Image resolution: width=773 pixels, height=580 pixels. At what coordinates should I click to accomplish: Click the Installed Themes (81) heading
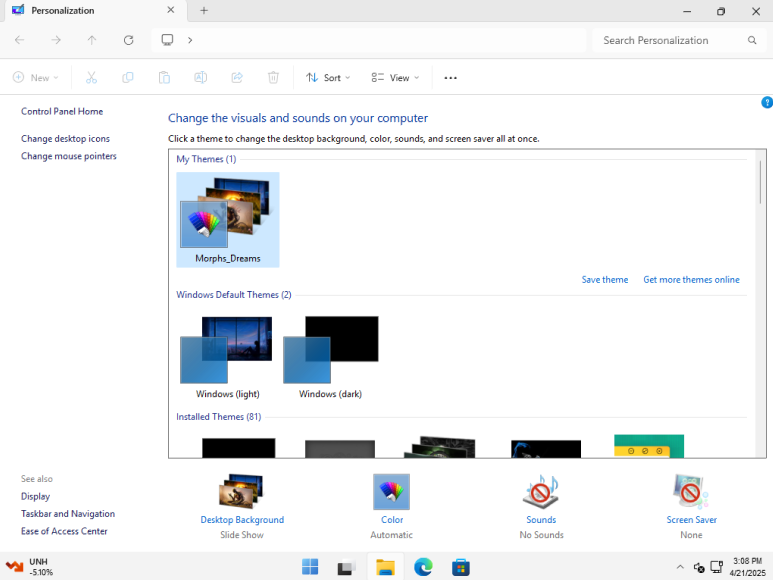(x=218, y=417)
